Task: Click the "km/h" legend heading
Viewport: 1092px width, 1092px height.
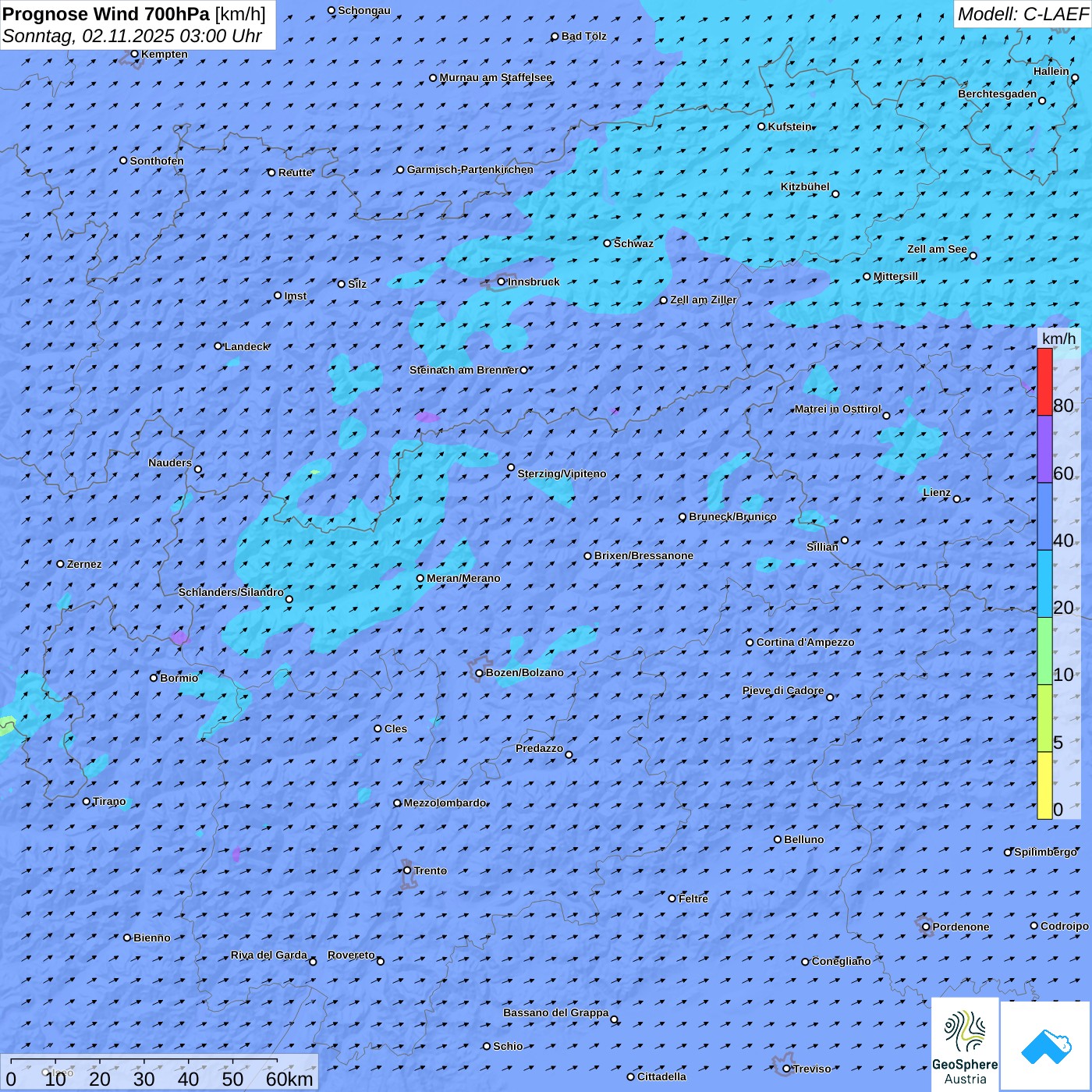Action: pyautogui.click(x=1058, y=339)
